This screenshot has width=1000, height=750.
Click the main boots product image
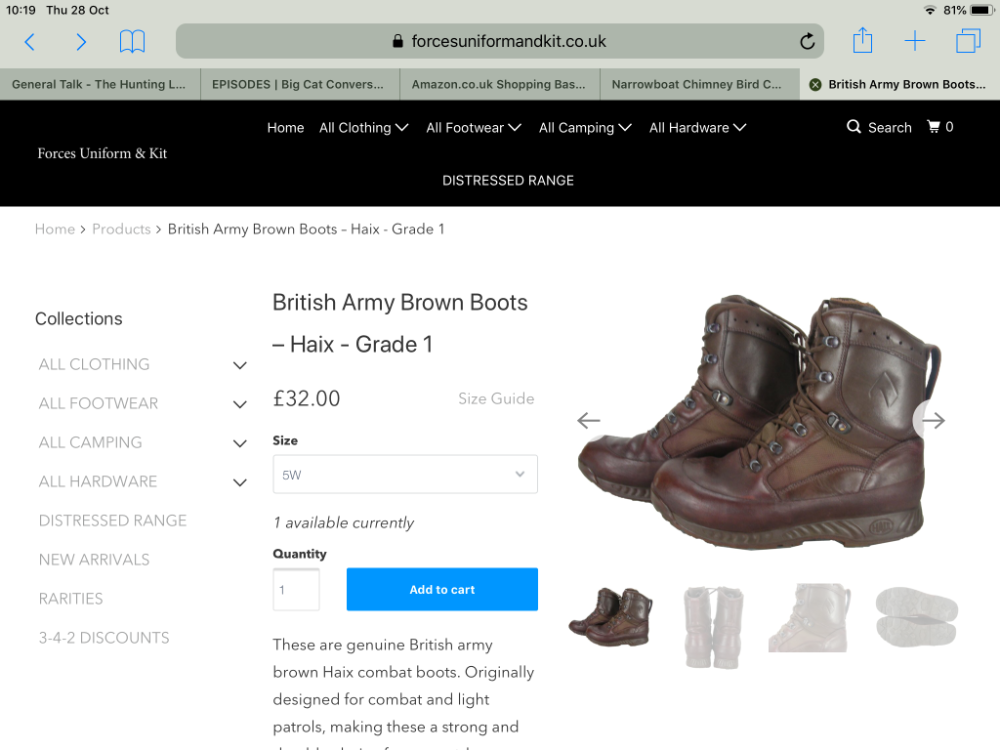tap(759, 421)
